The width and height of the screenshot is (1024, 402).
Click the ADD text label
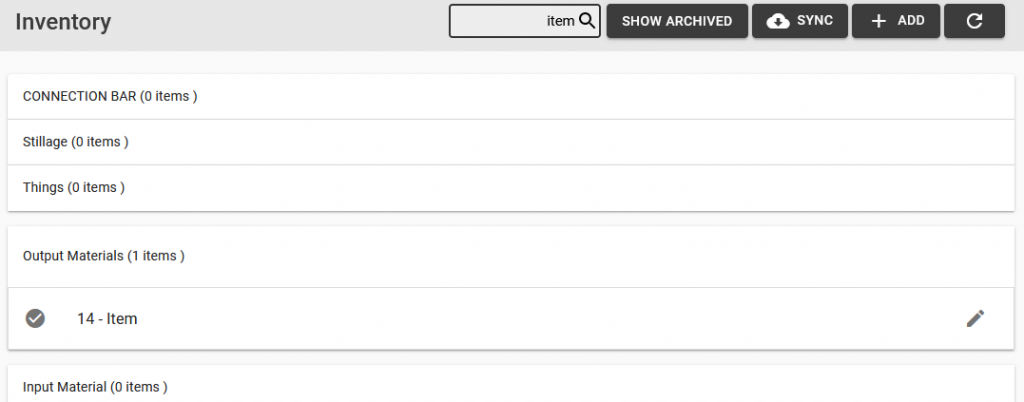[x=911, y=21]
